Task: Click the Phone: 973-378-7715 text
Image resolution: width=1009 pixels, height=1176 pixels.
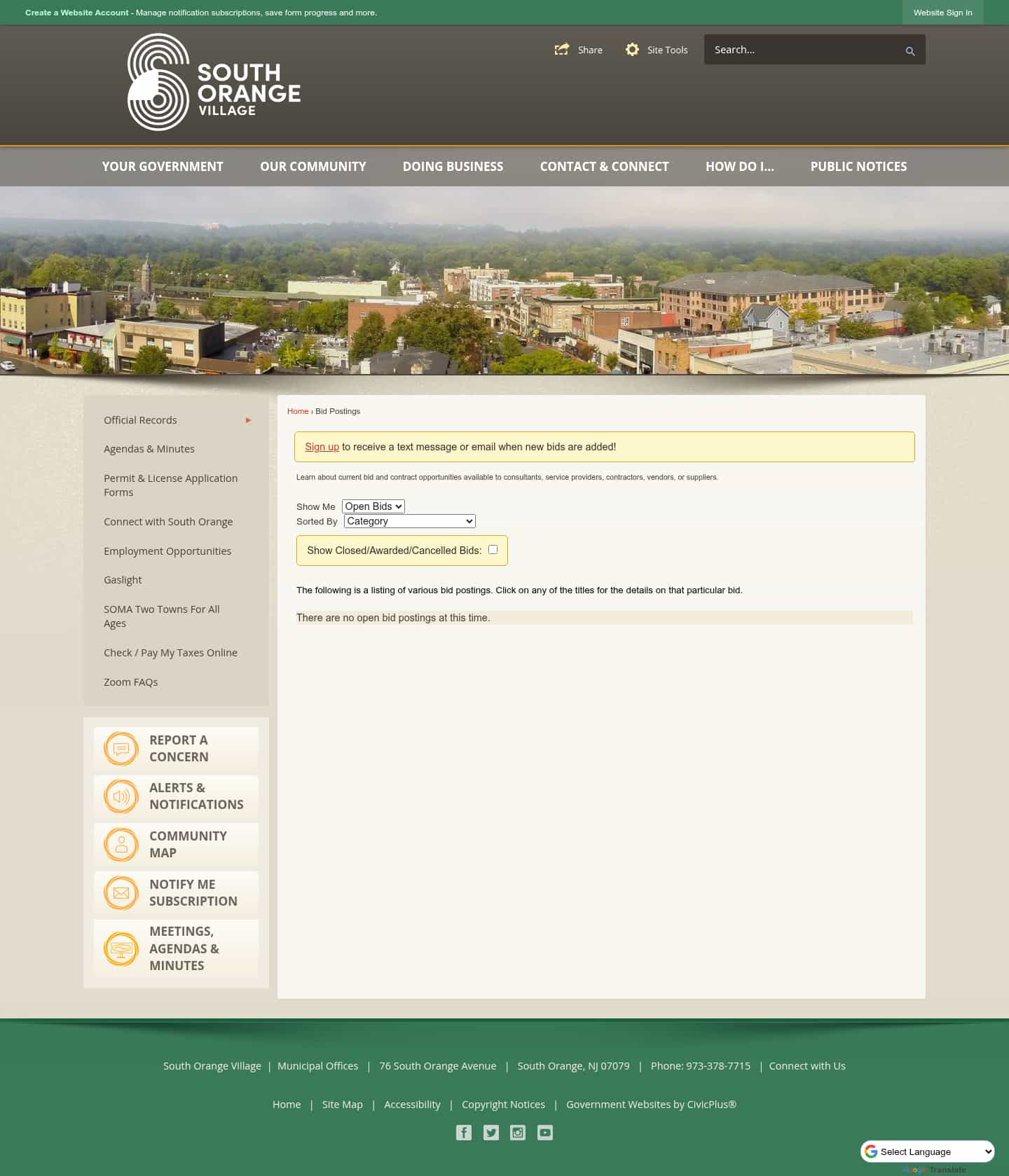Action: 701,1066
